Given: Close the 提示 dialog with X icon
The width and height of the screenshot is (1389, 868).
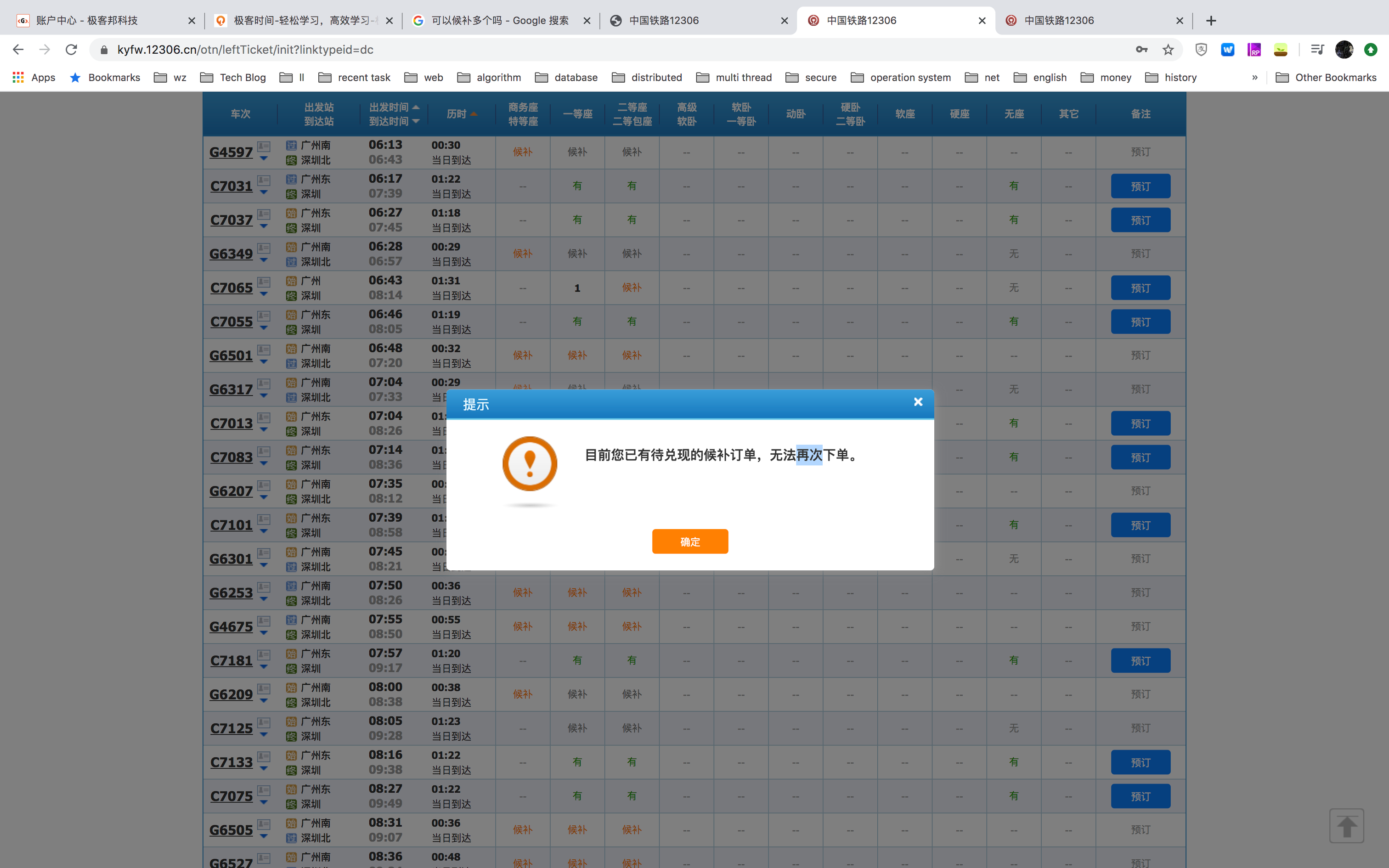Looking at the screenshot, I should tap(918, 402).
